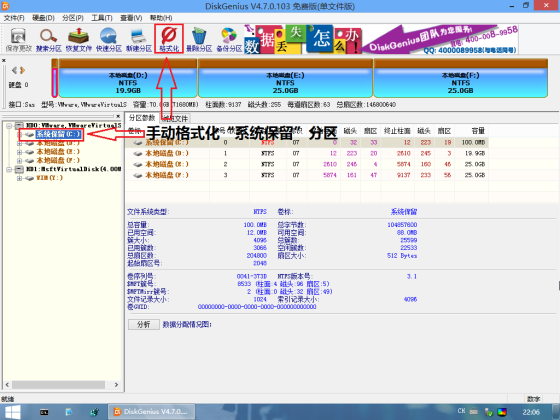Click the tree panel horizontal scrollbar thumb
This screenshot has width=560, height=420.
pos(59,385)
